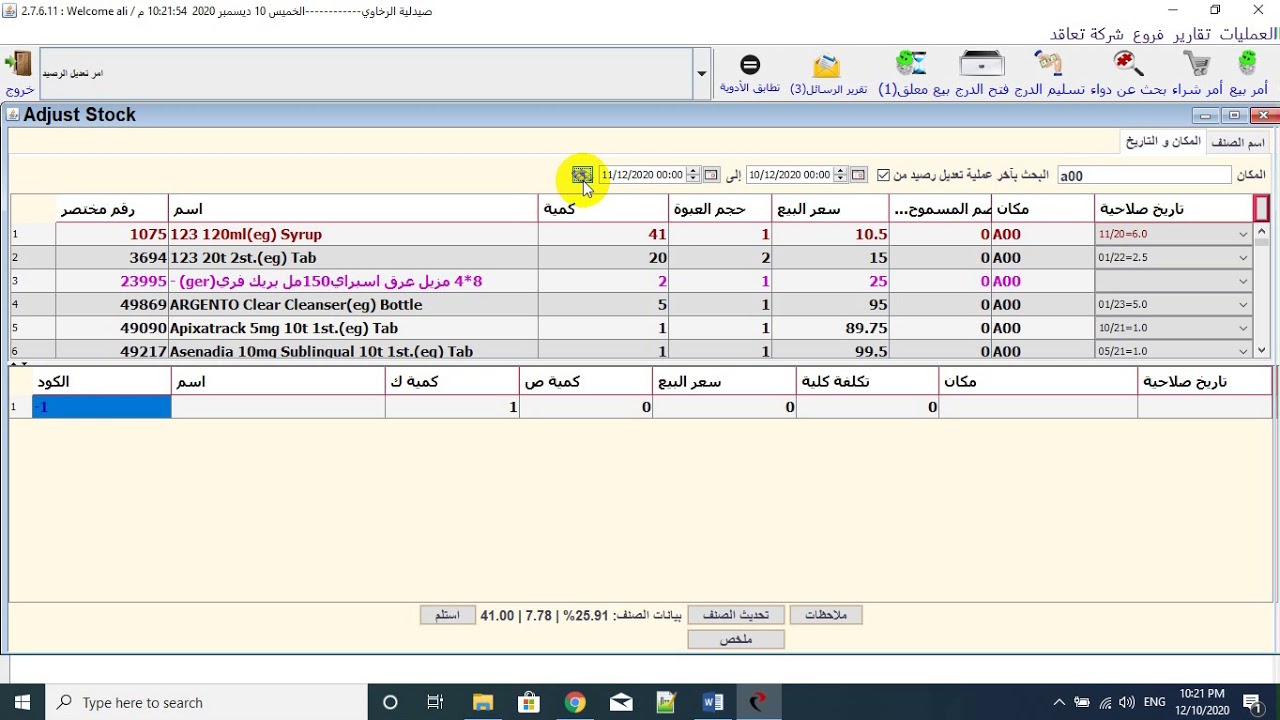
Task: Open the Mail app on the taskbar
Action: click(620, 702)
